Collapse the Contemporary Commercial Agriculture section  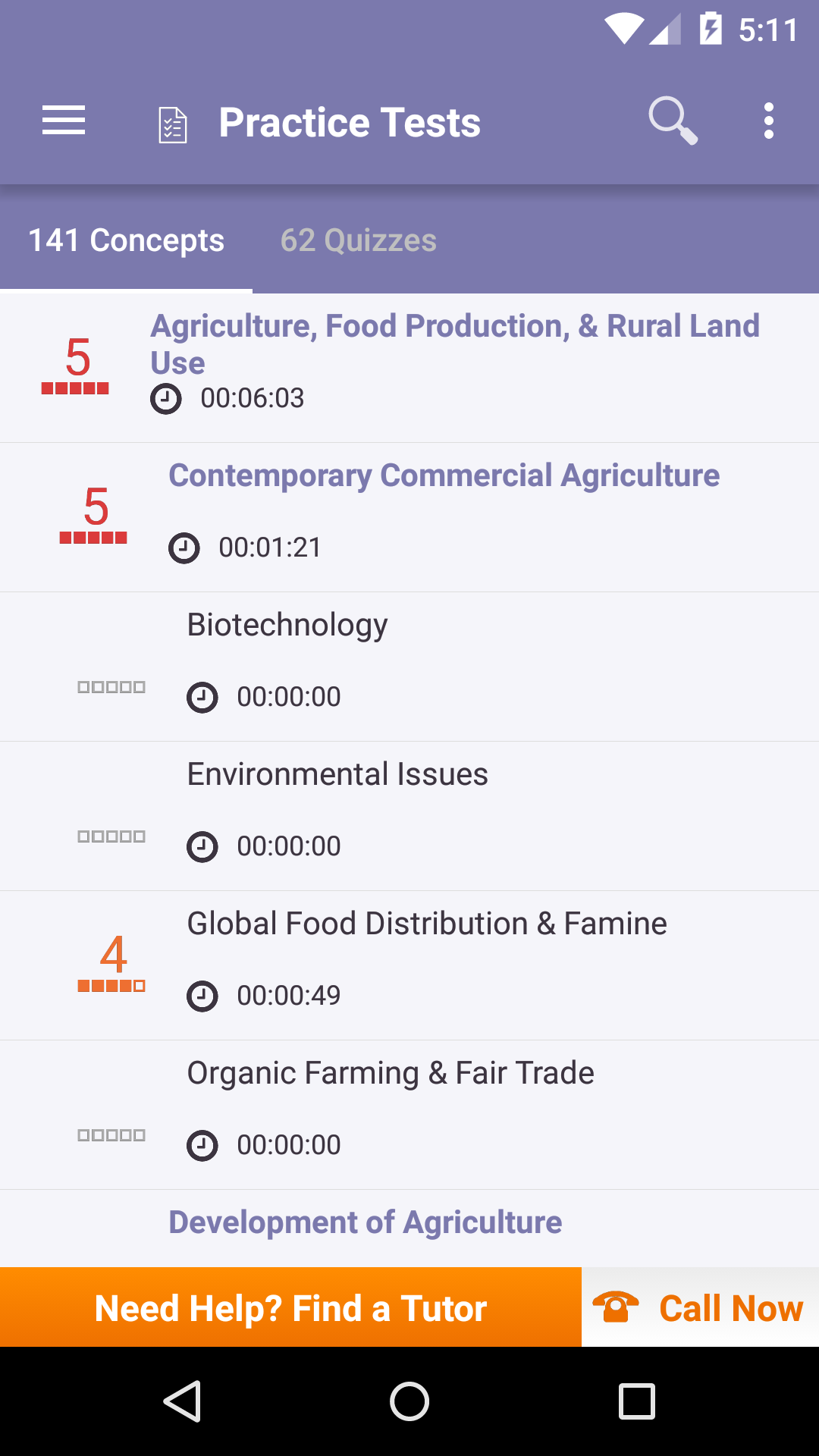pyautogui.click(x=409, y=518)
